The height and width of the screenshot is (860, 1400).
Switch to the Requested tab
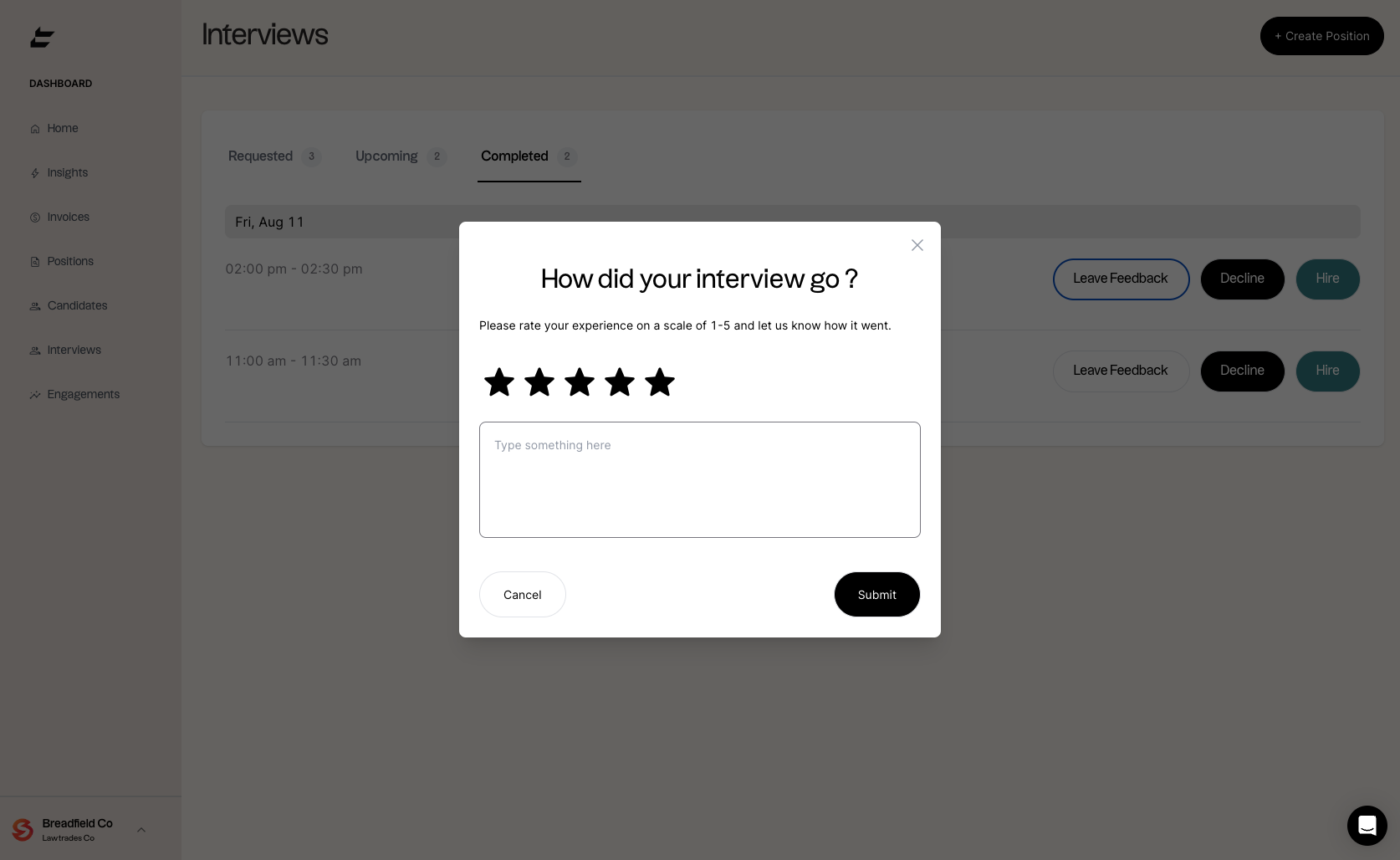point(275,156)
